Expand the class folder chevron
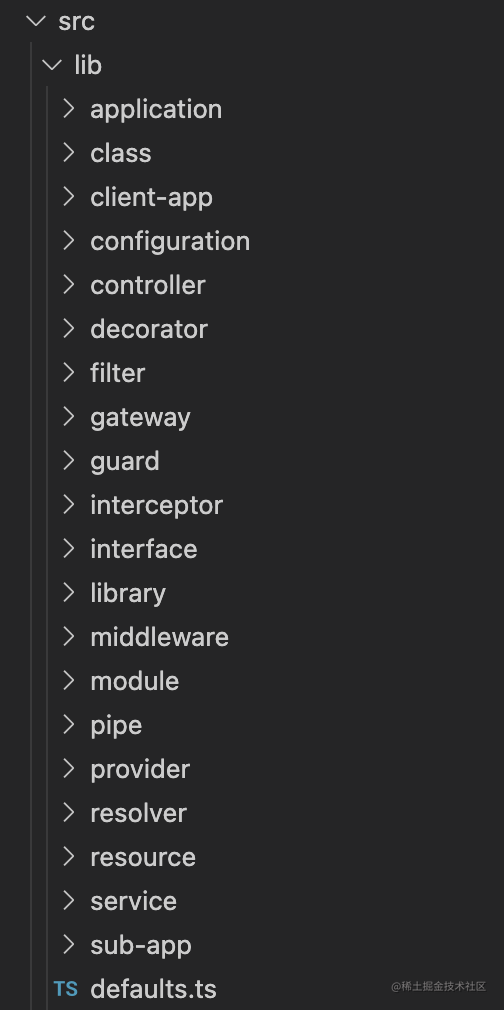 coord(69,153)
